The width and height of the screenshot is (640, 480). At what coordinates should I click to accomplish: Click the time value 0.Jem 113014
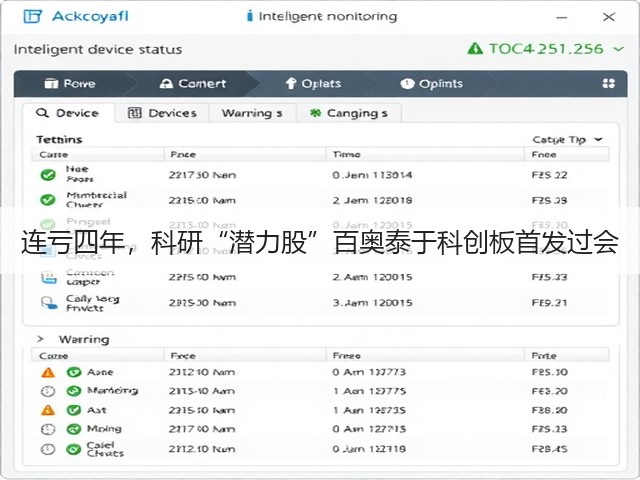click(372, 175)
